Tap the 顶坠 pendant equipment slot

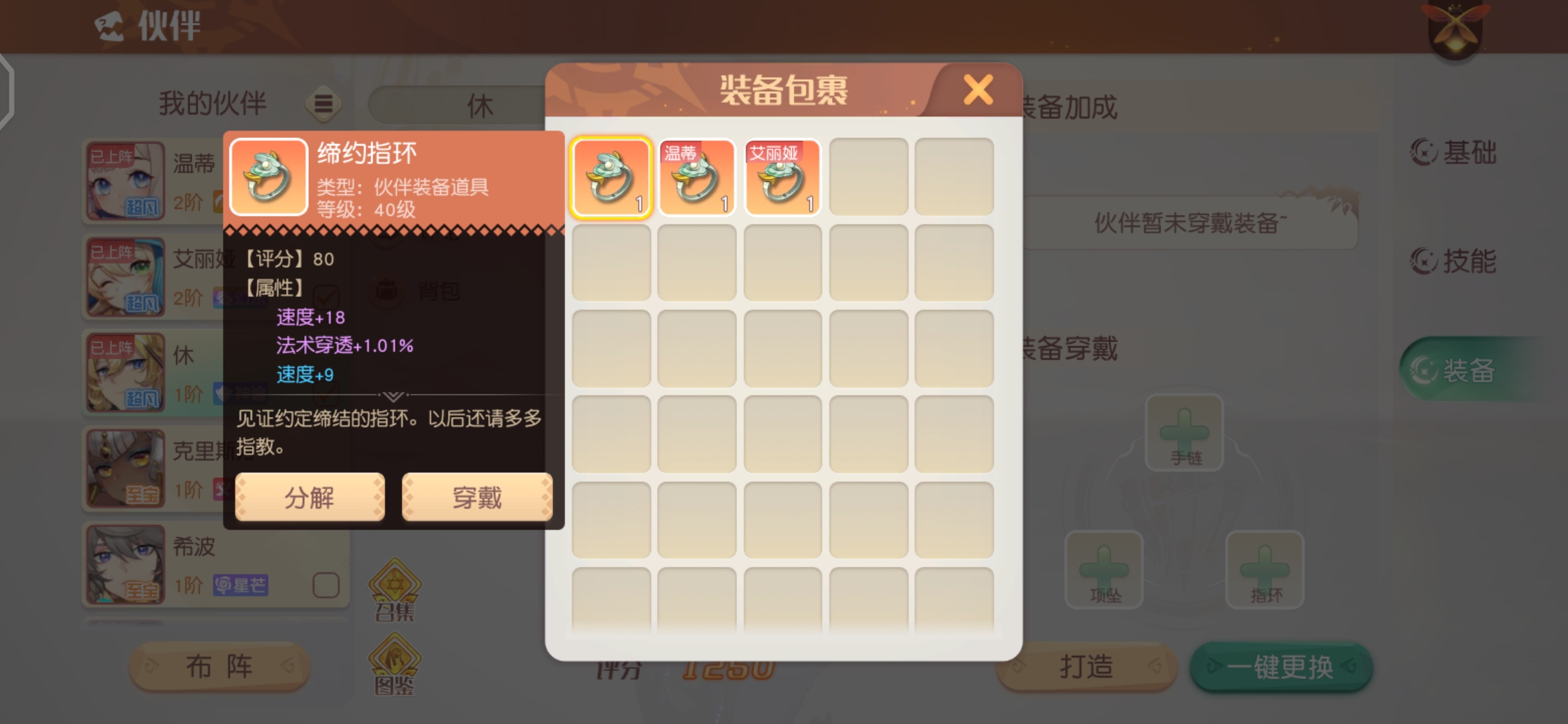tap(1104, 570)
